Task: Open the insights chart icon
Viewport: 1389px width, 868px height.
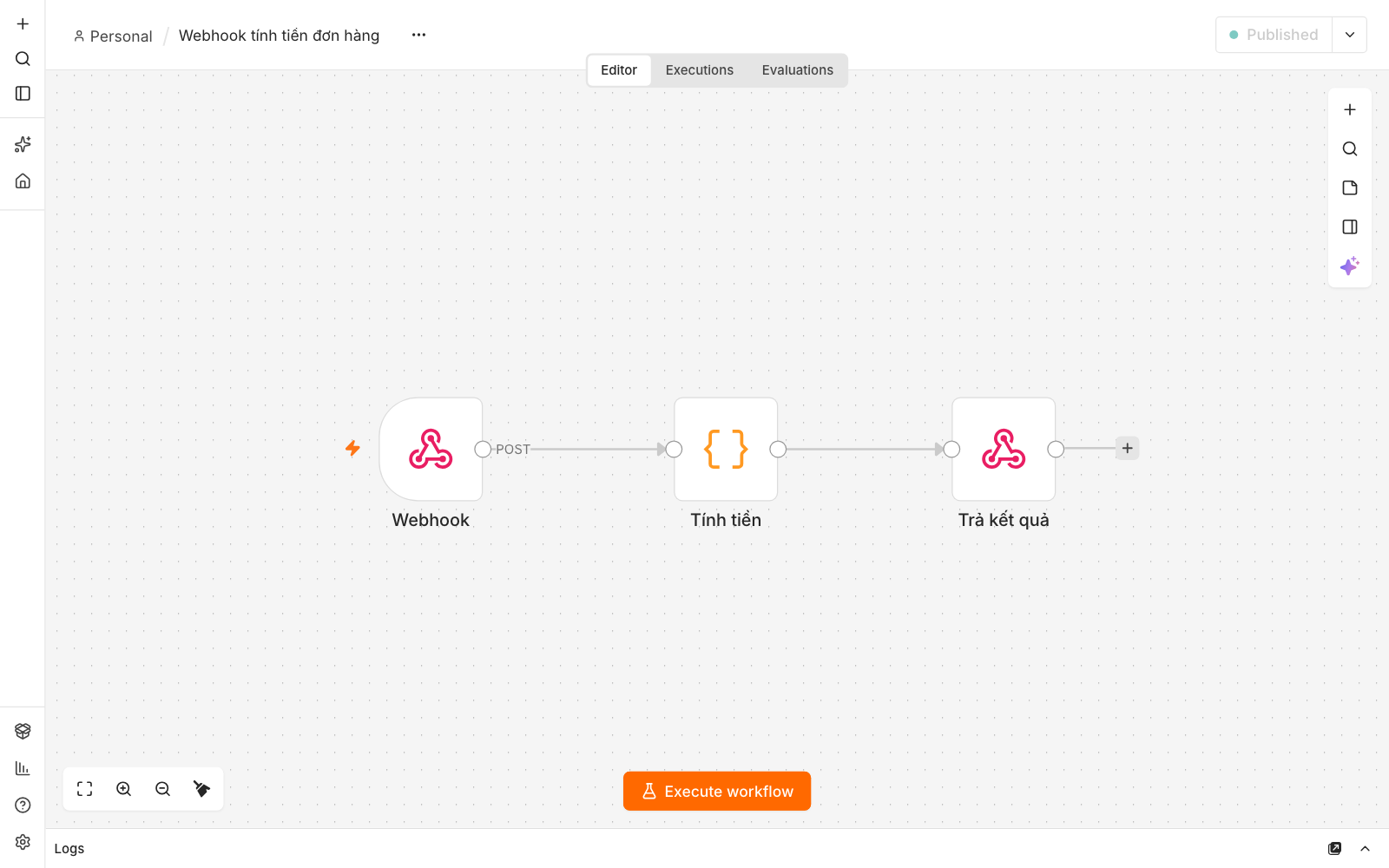Action: [23, 768]
